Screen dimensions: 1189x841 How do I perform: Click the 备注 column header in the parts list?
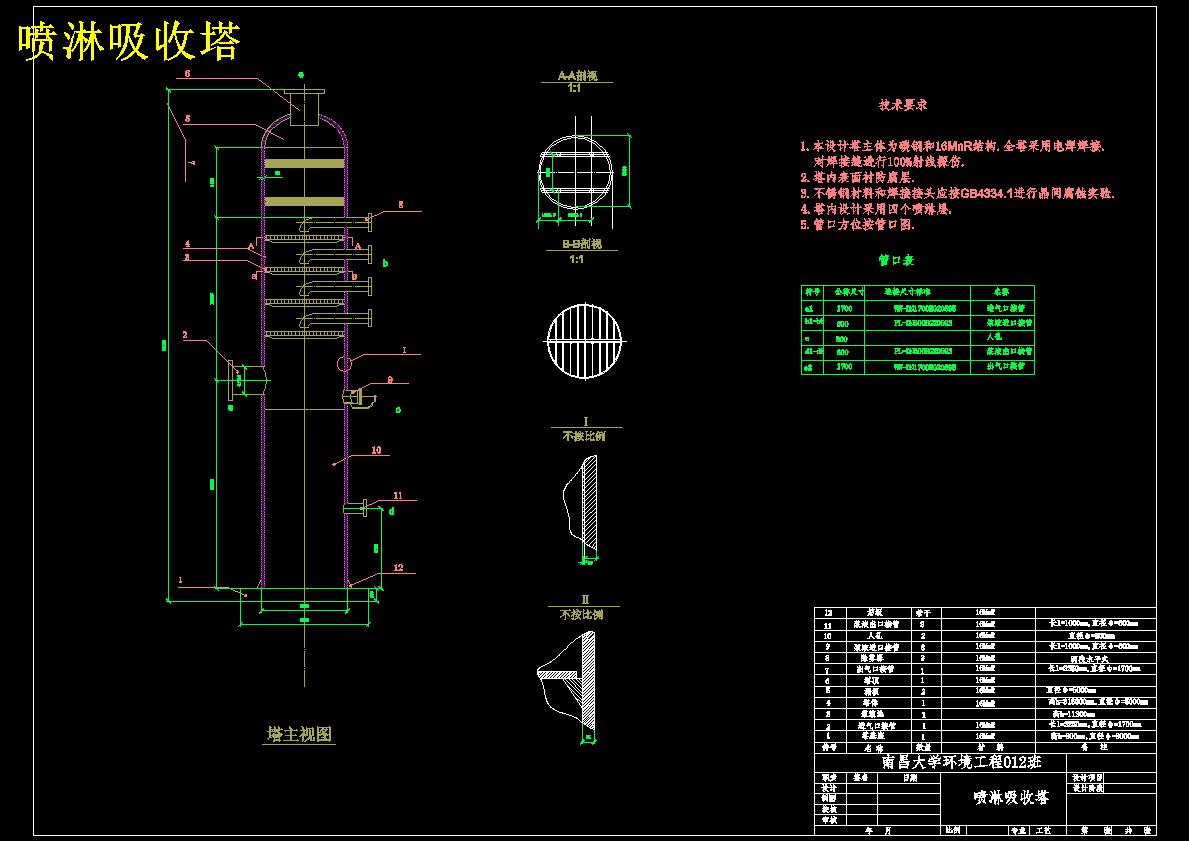(1094, 748)
